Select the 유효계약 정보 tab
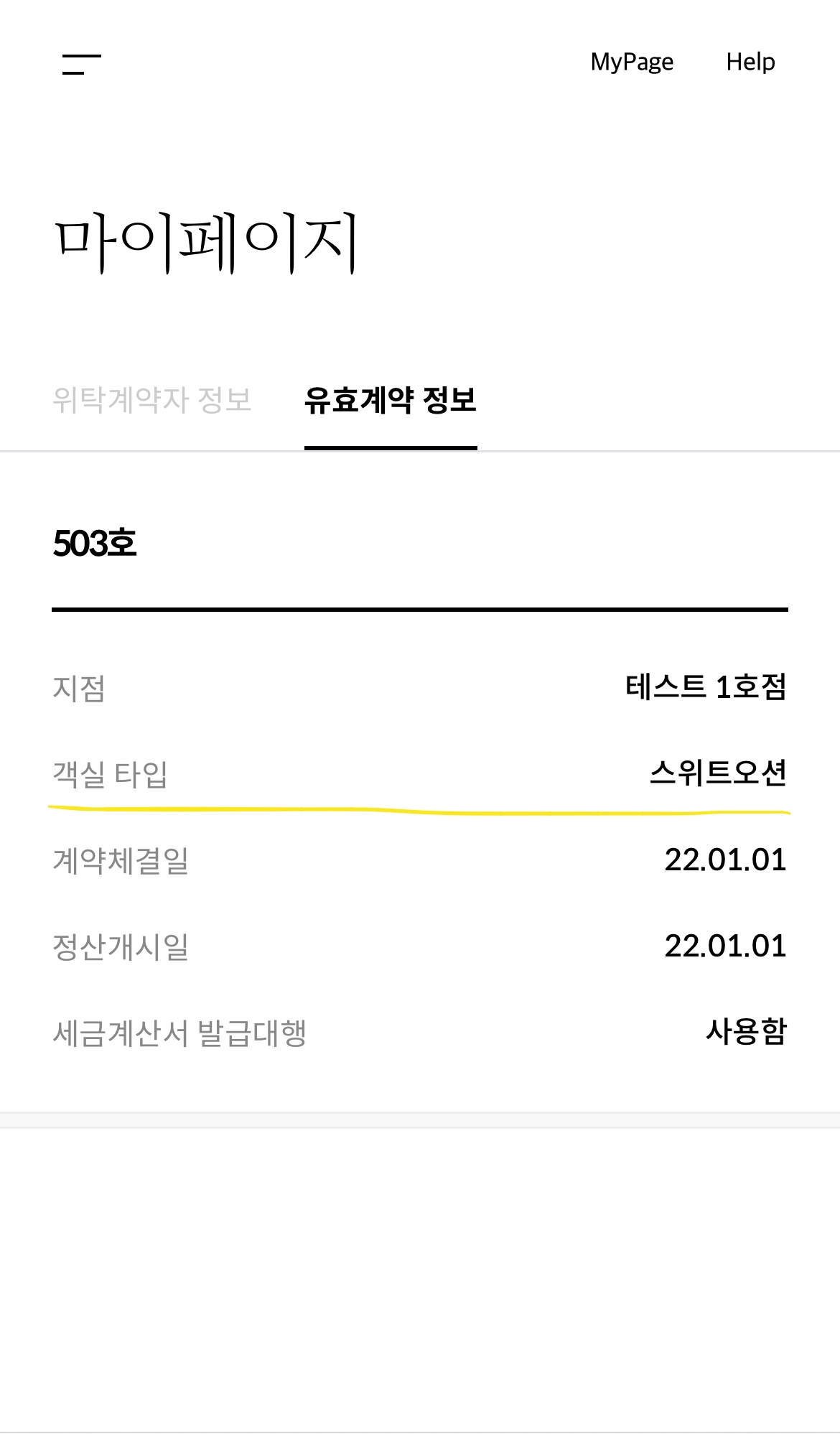840x1434 pixels. pos(391,400)
